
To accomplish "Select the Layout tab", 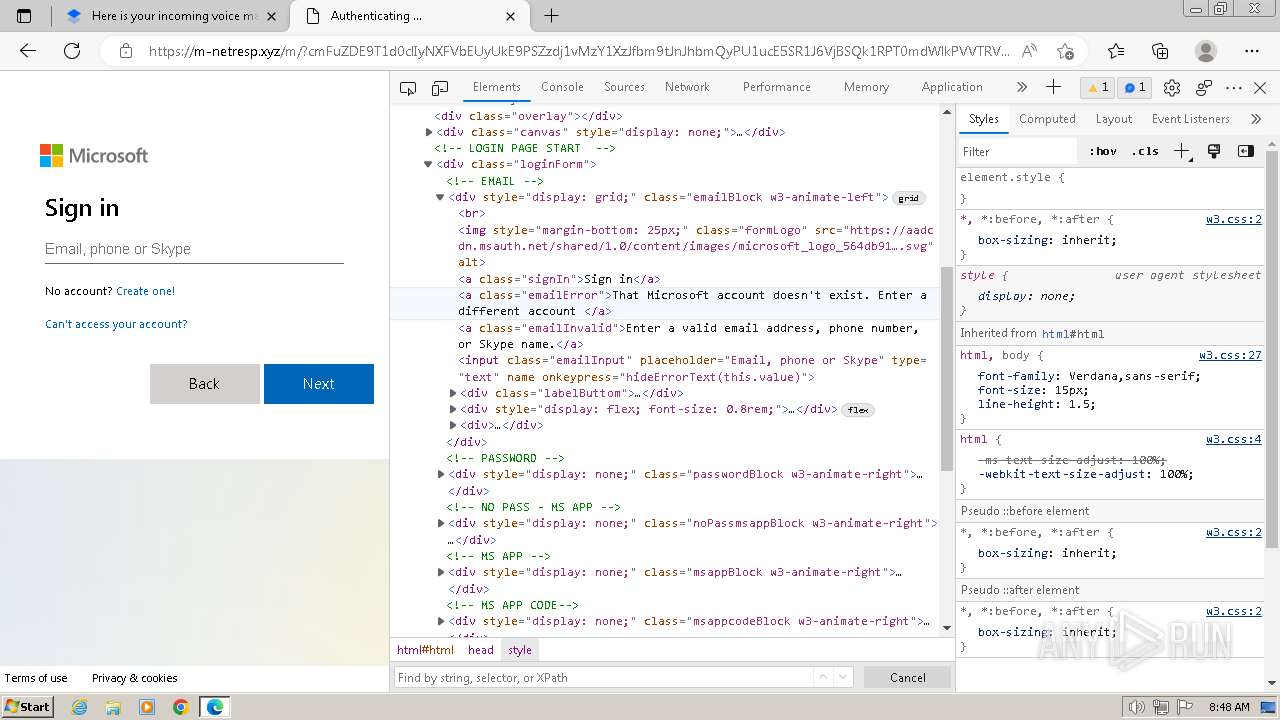I will (x=1113, y=119).
